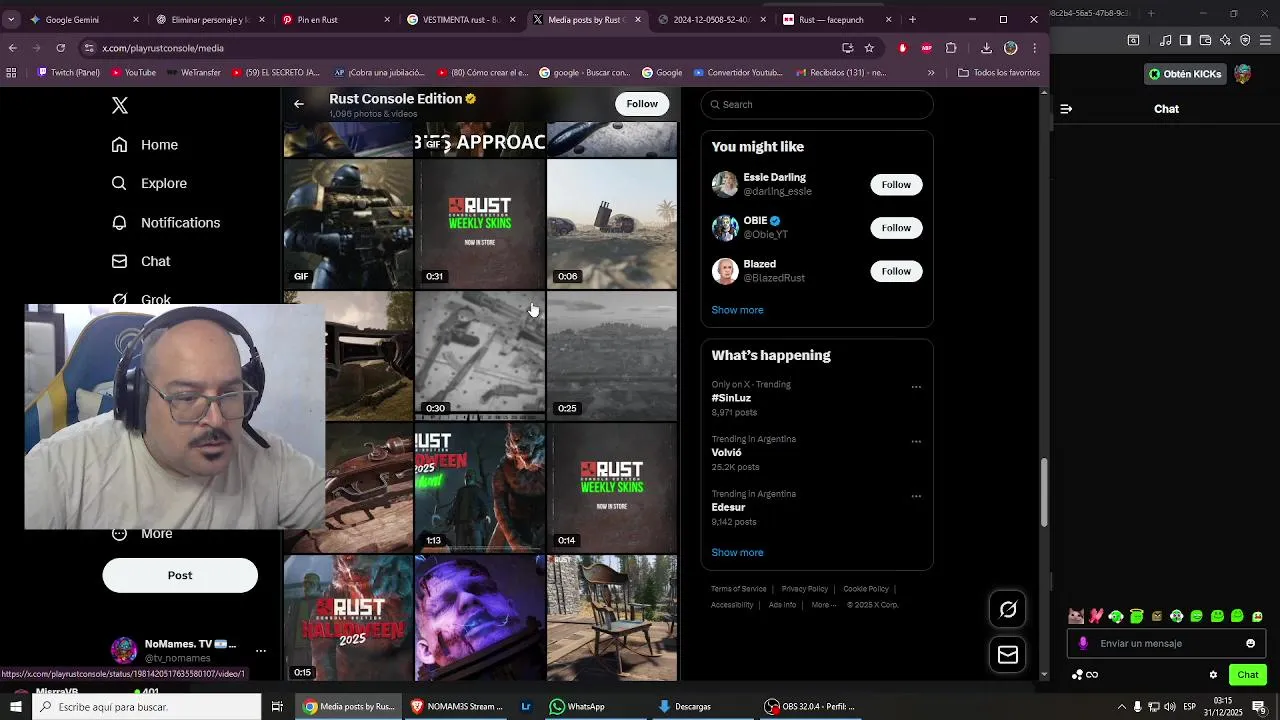Image resolution: width=1280 pixels, height=720 pixels.
Task: Open Home in the X sidebar
Action: [145, 145]
